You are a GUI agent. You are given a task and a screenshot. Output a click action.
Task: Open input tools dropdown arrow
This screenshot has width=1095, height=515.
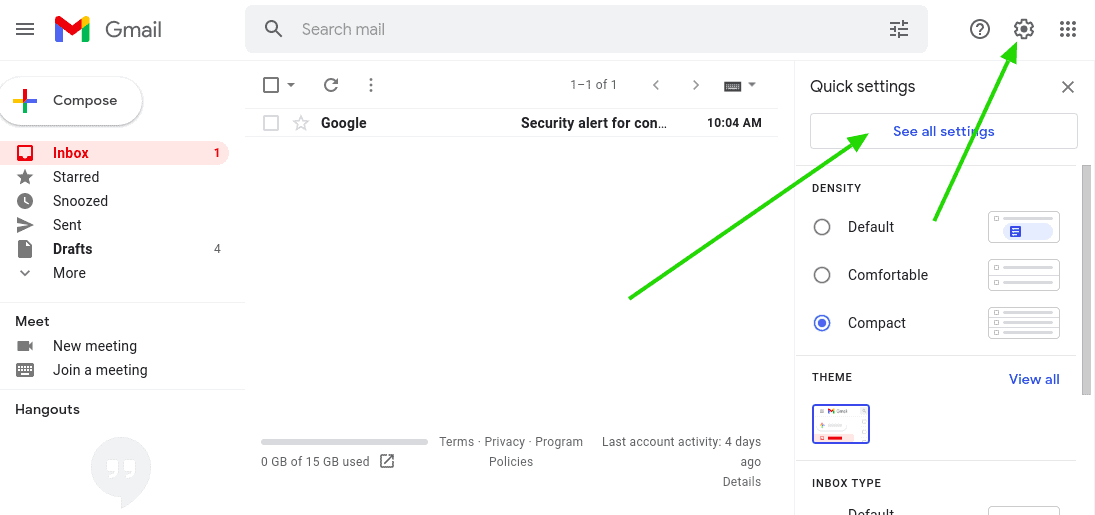(752, 85)
